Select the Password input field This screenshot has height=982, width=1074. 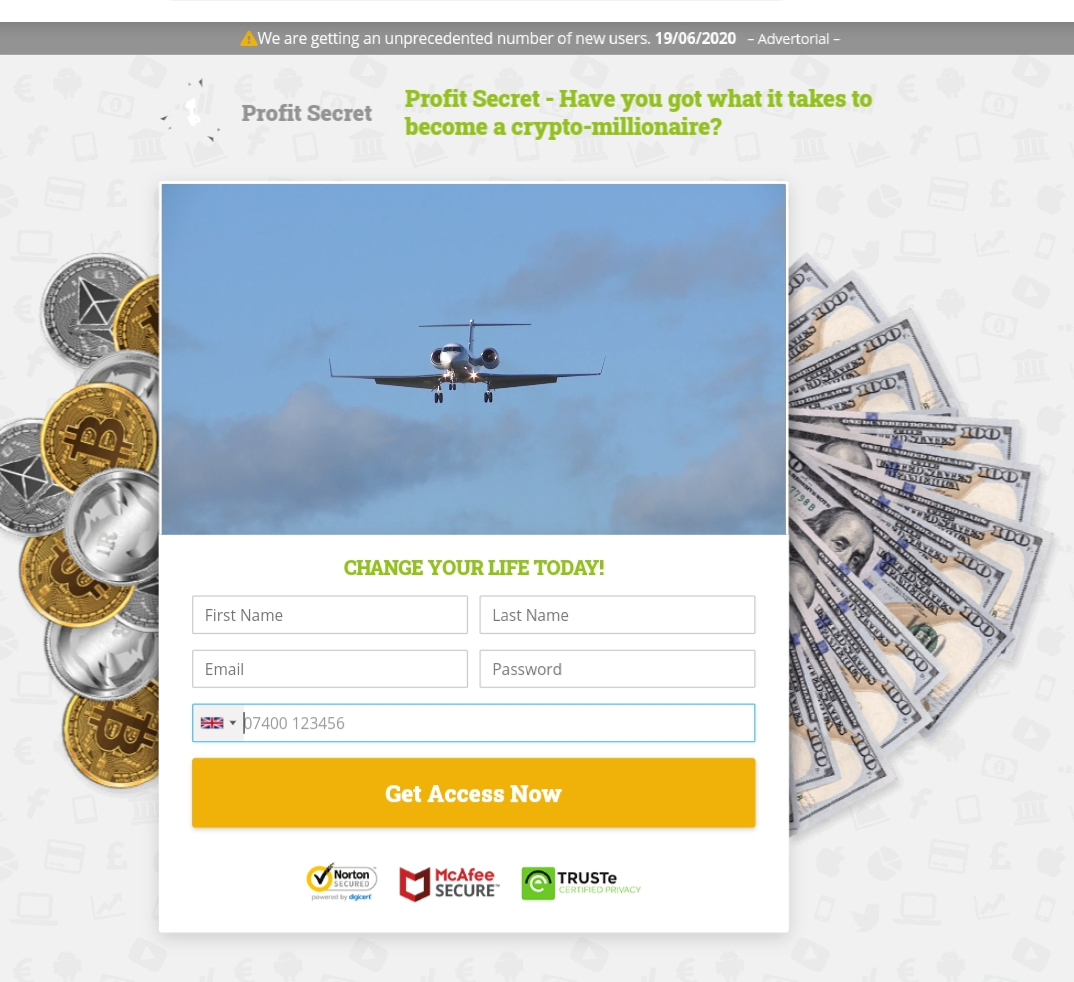click(x=617, y=668)
